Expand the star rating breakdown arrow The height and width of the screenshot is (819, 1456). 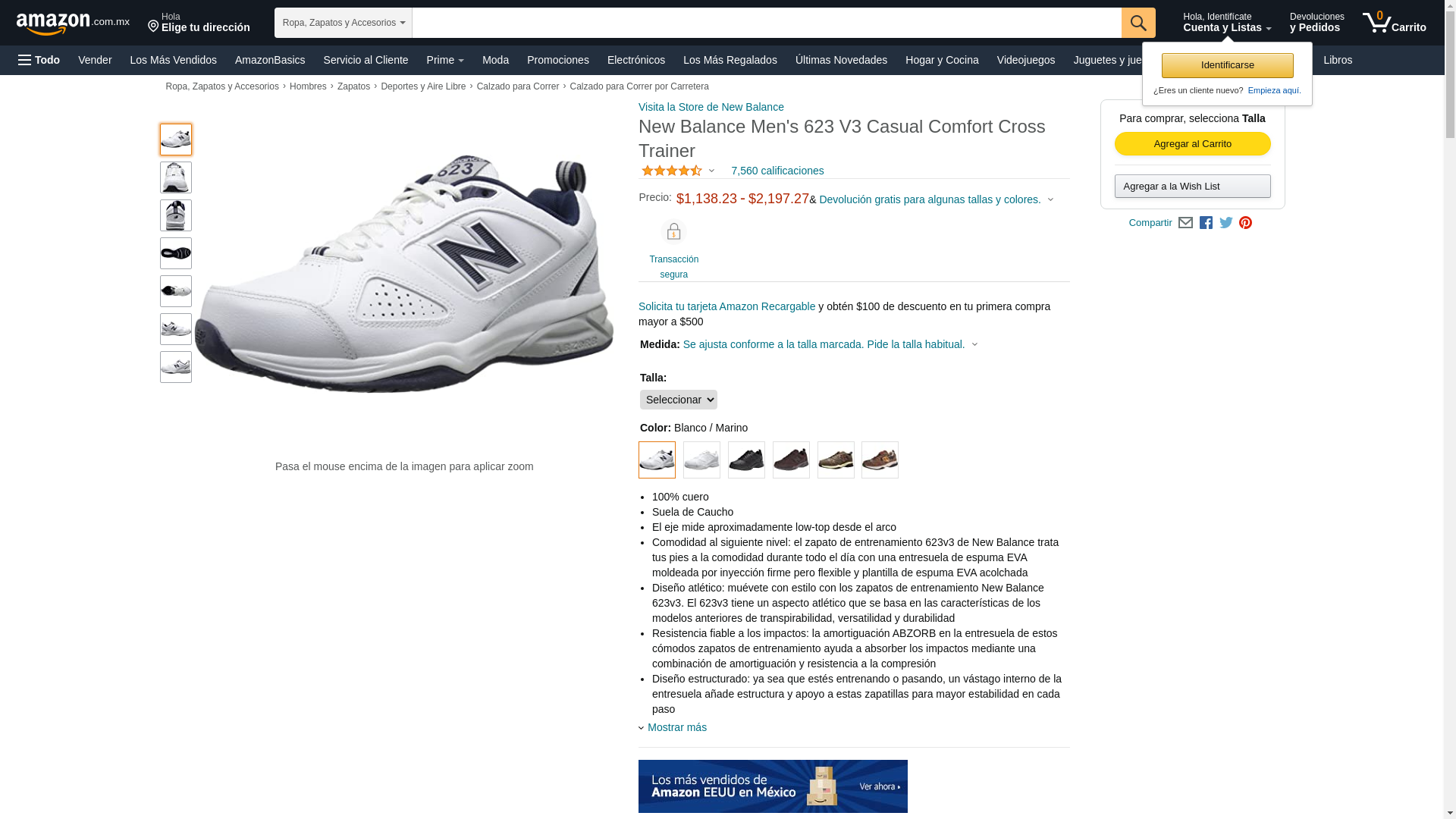pyautogui.click(x=711, y=171)
